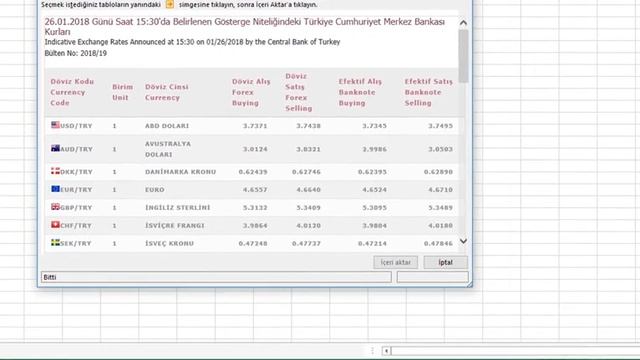Click the Döviz Kodu Currency Code header
640x360 pixels.
tap(72, 92)
